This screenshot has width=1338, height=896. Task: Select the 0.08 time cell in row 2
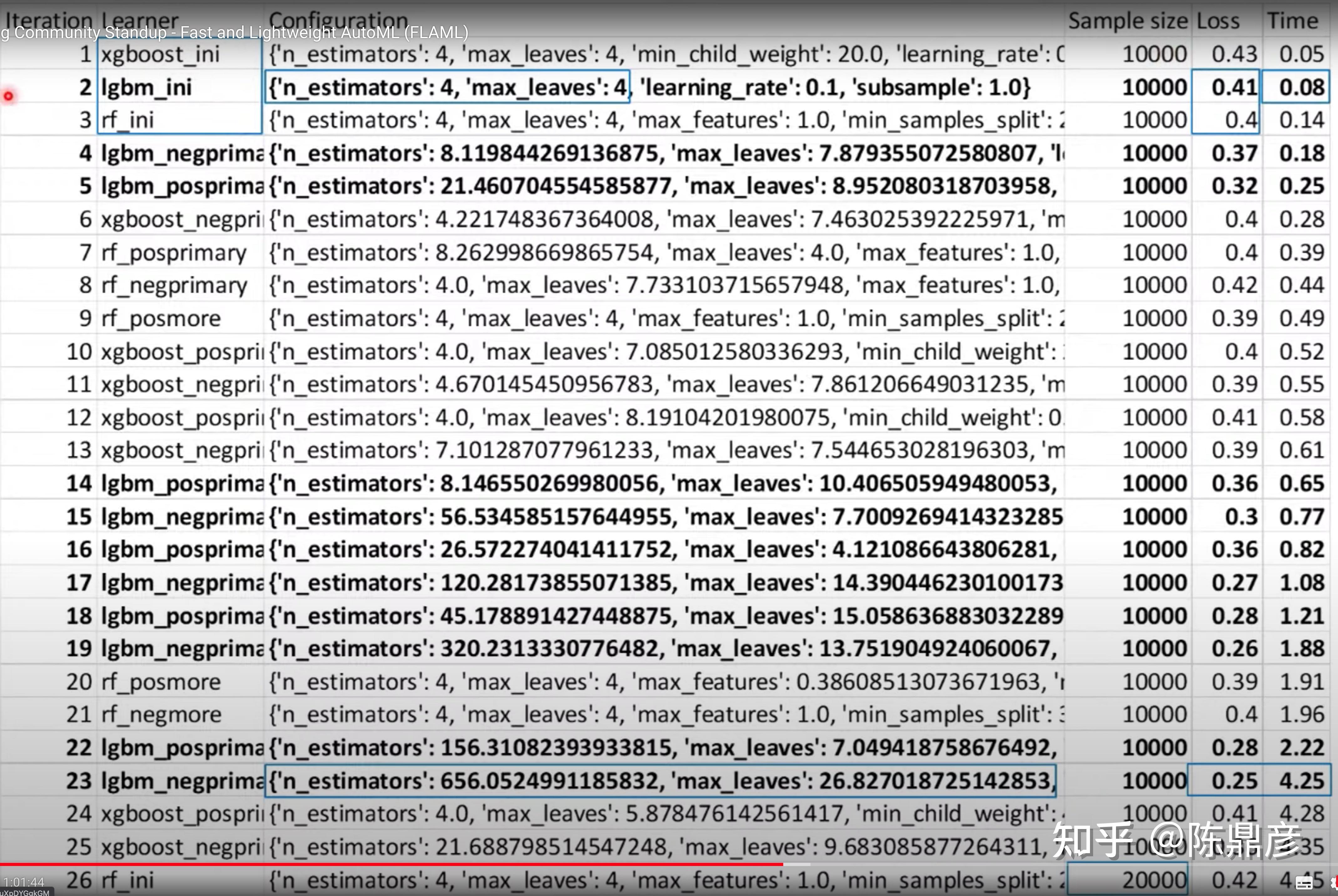pos(1296,88)
